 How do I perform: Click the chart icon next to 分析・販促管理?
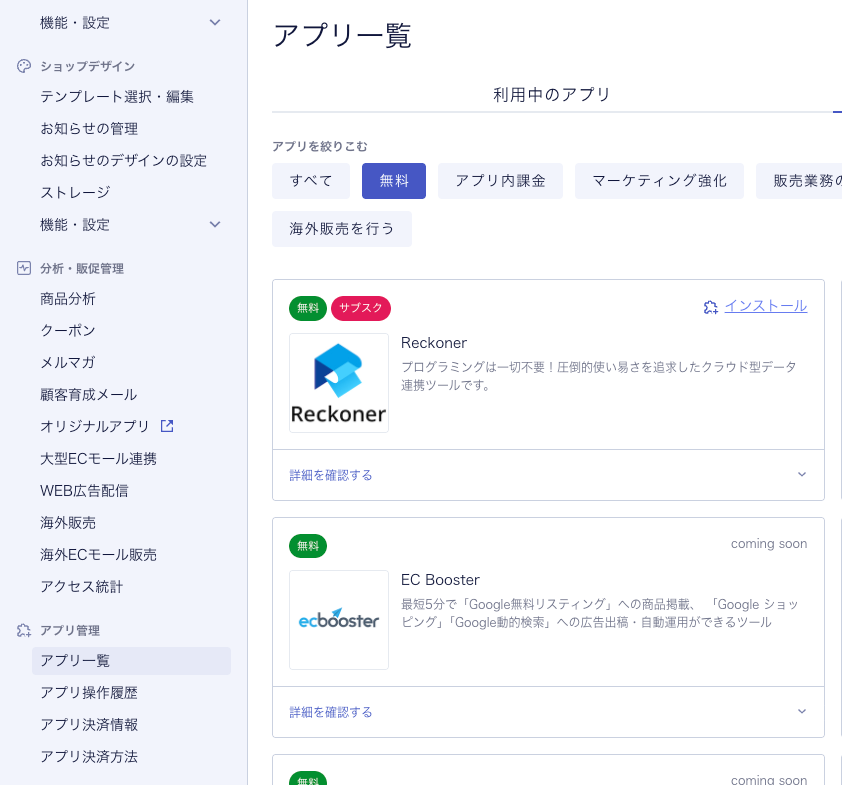pos(24,268)
